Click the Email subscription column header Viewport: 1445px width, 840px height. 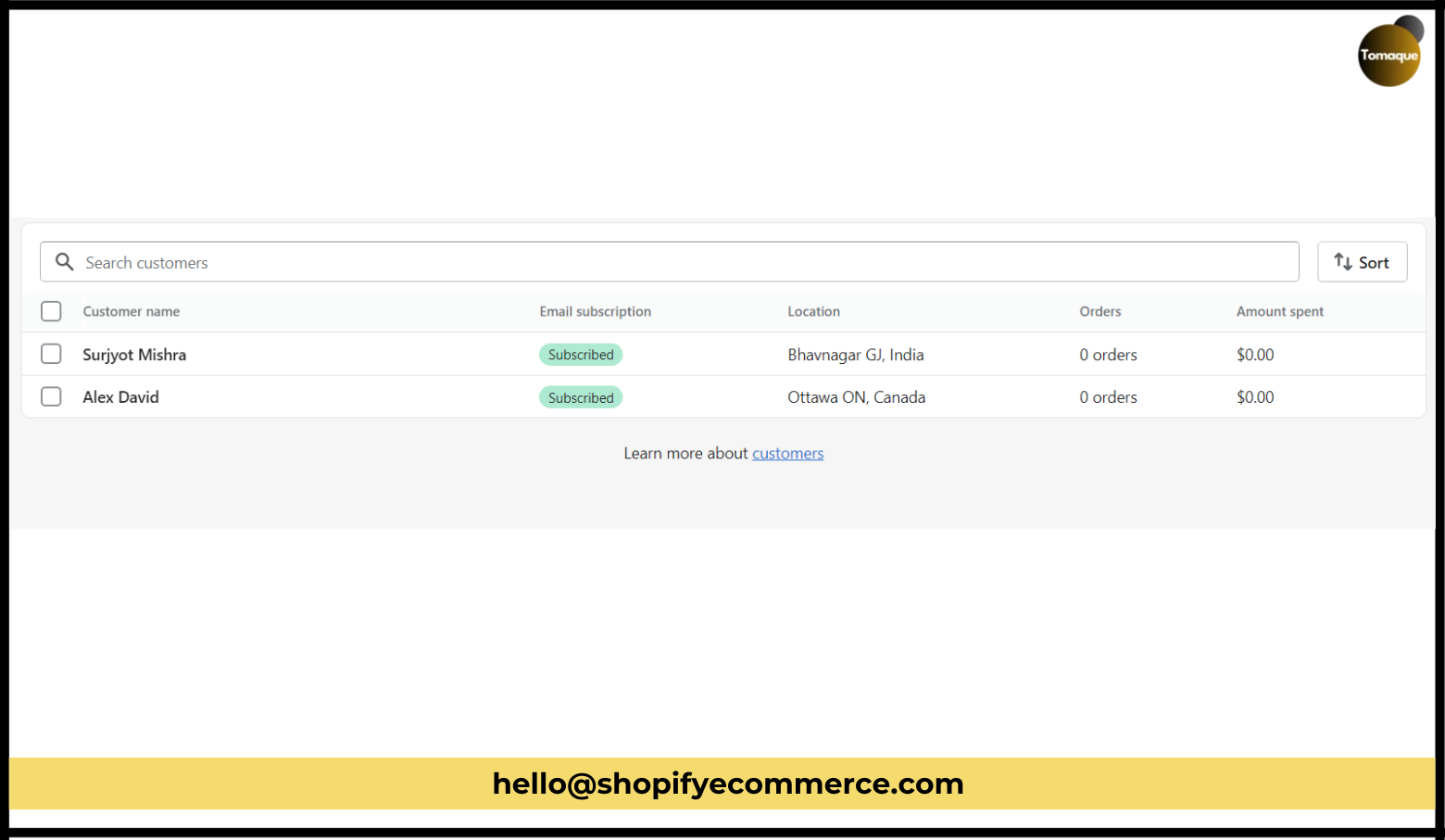(x=596, y=311)
